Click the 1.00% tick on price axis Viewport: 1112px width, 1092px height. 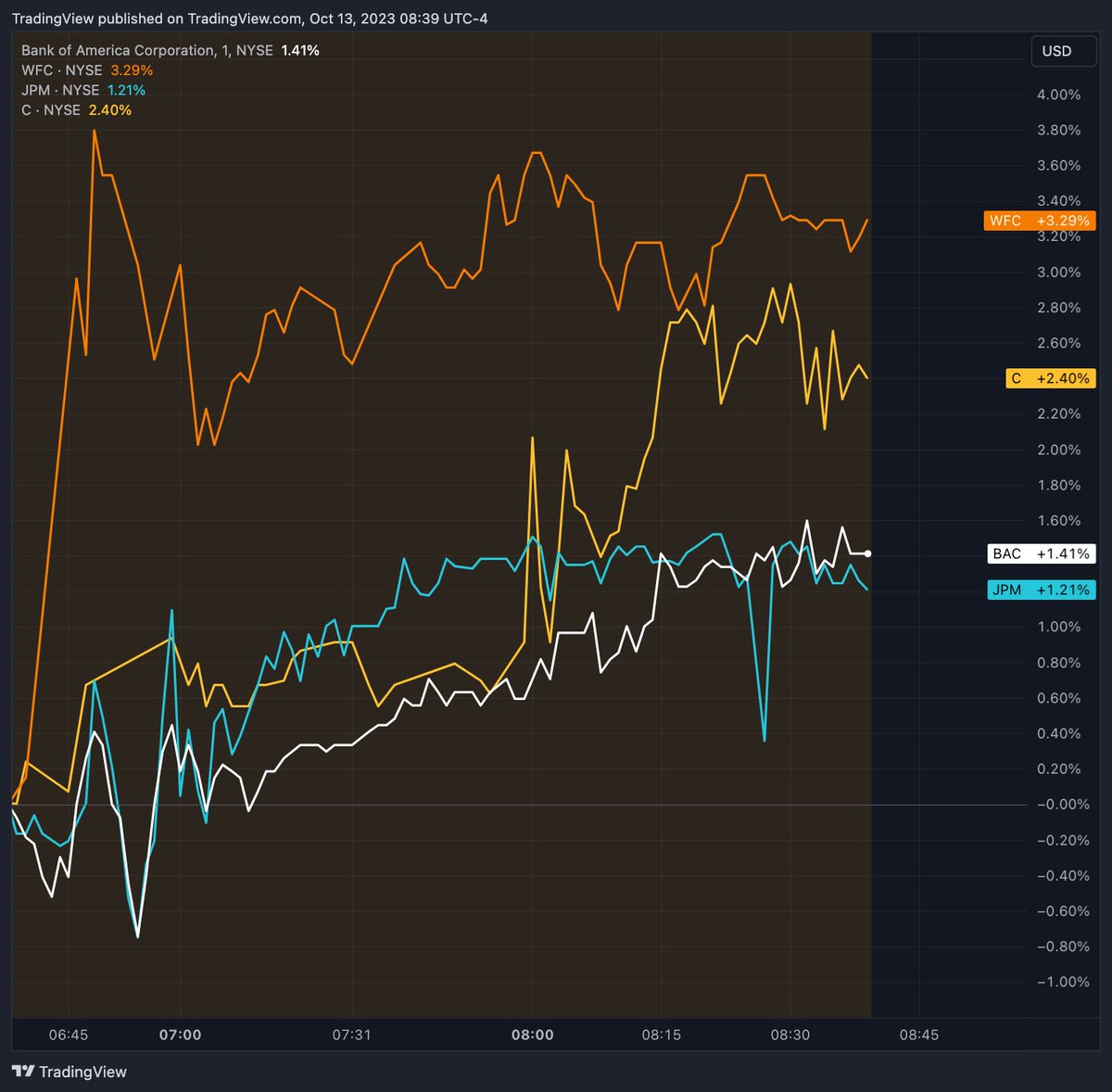click(x=1058, y=627)
